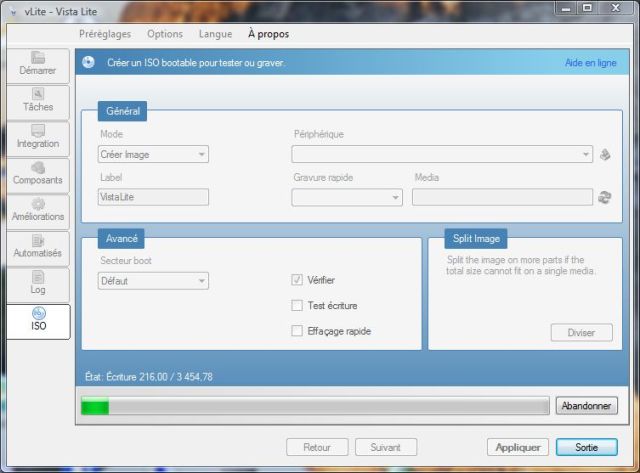The height and width of the screenshot is (473, 640).
Task: Open the Options menu
Action: click(165, 34)
